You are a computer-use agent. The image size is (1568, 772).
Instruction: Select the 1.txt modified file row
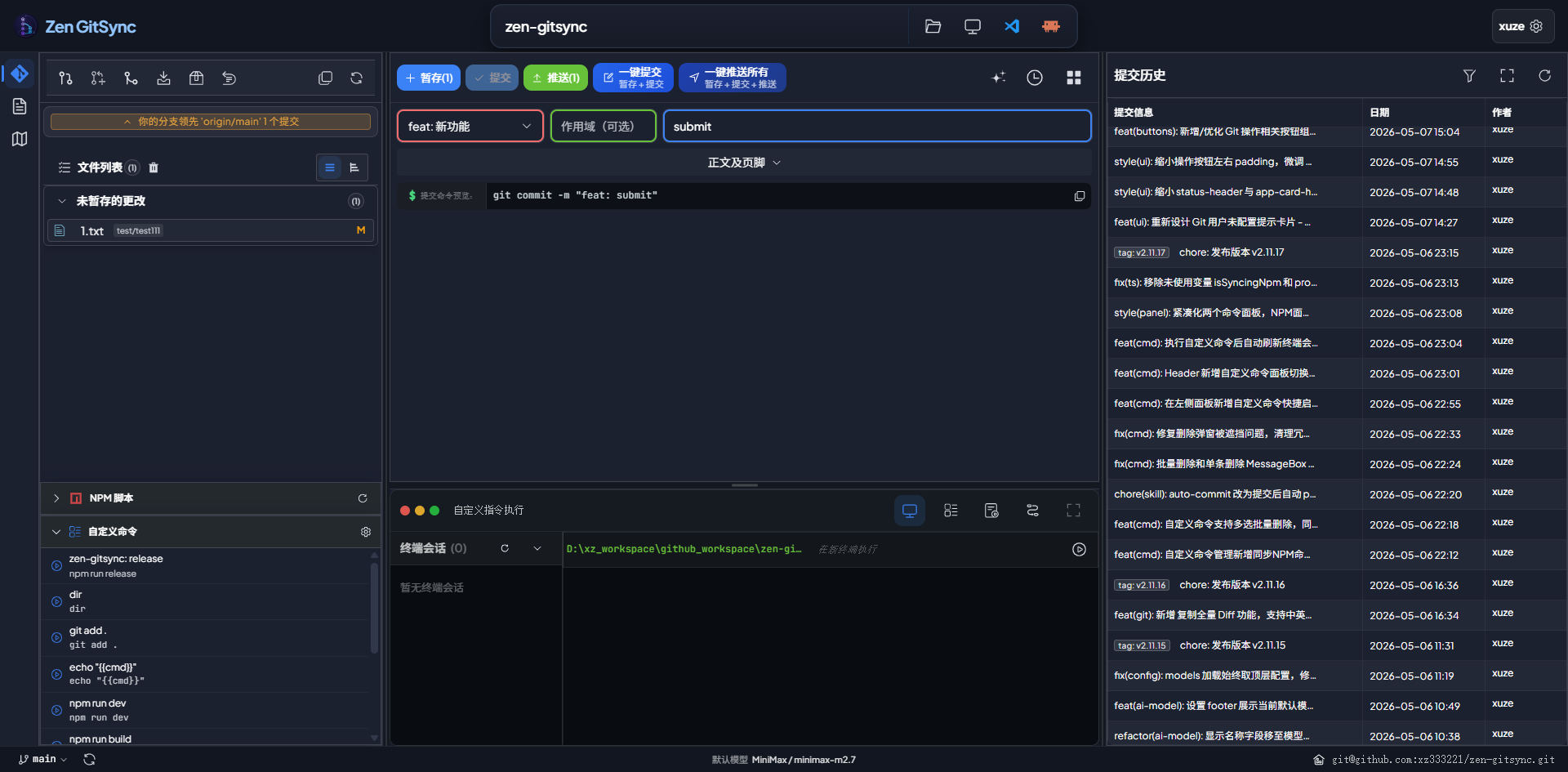click(x=211, y=231)
